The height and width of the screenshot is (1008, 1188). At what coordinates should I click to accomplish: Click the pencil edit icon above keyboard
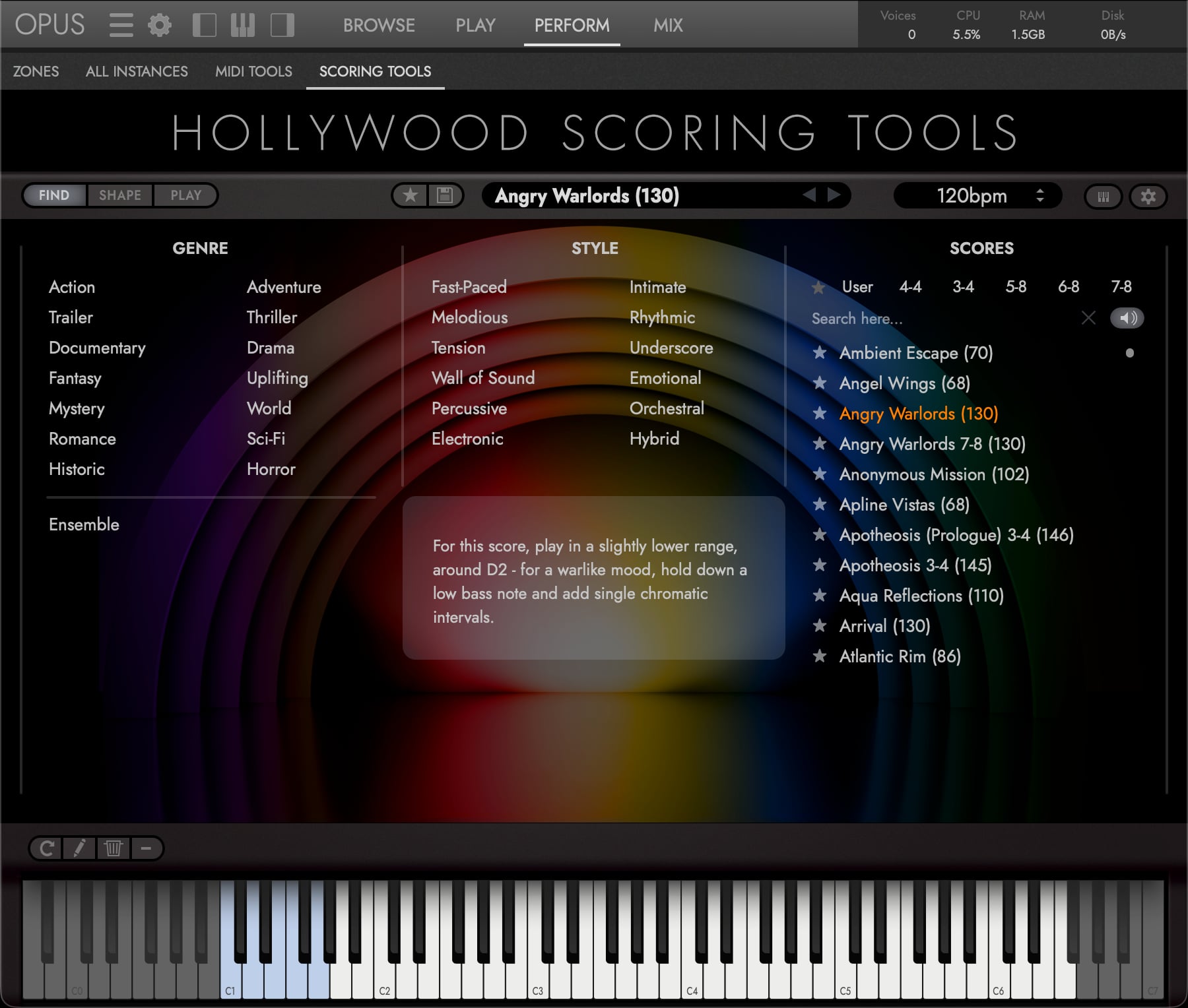click(79, 848)
